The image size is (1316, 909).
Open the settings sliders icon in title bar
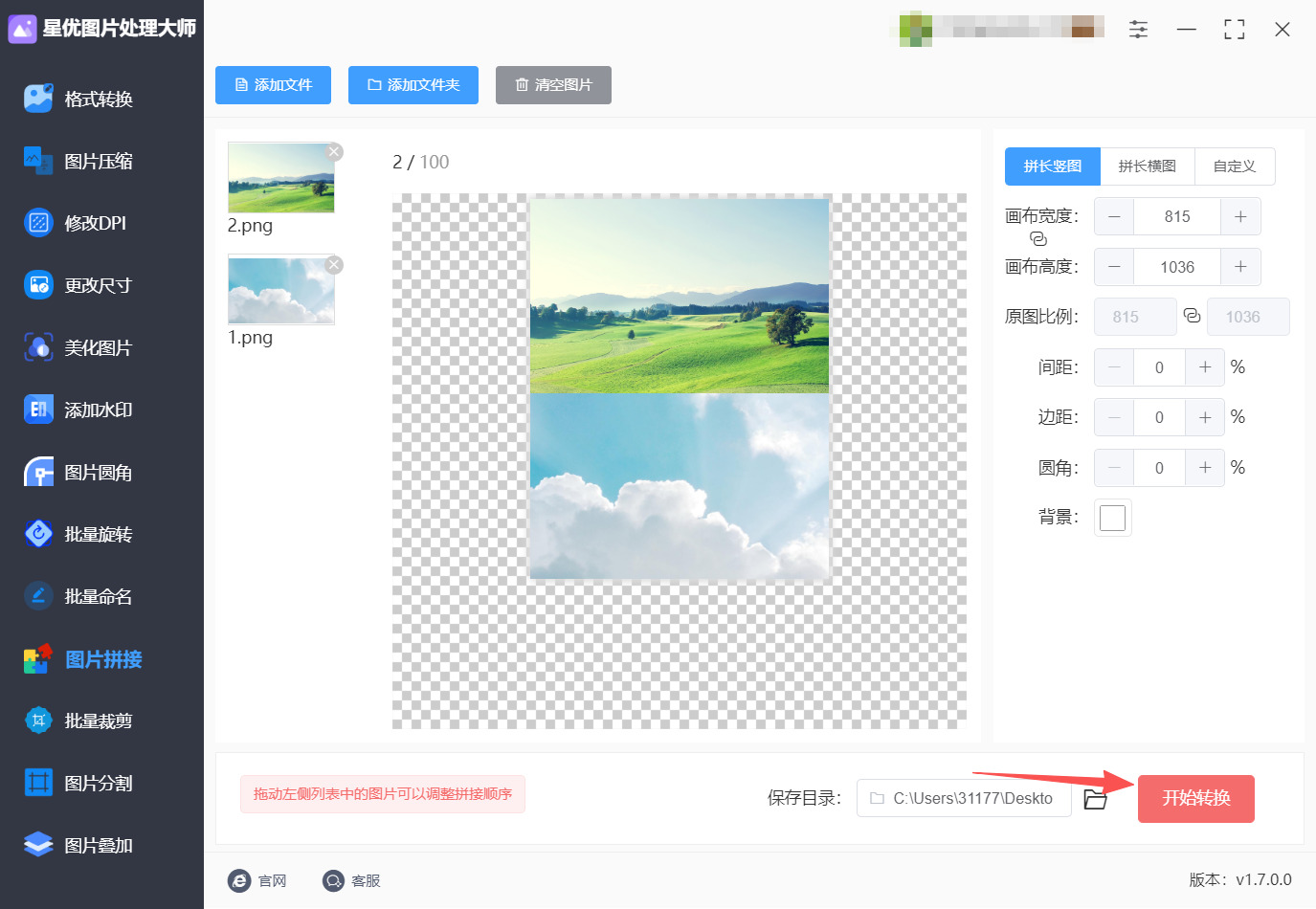coord(1138,30)
